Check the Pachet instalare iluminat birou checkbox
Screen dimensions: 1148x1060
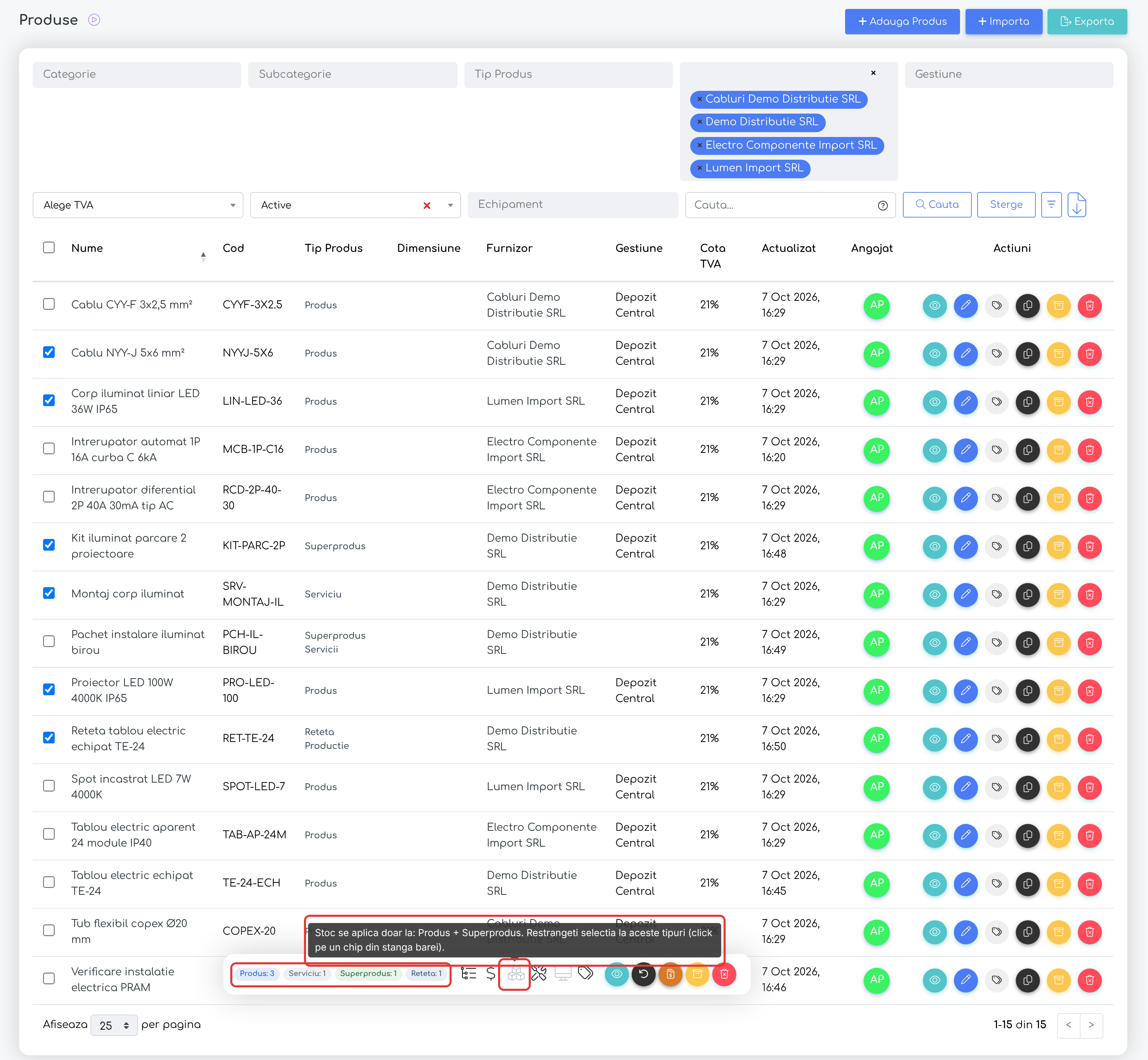[x=49, y=641]
